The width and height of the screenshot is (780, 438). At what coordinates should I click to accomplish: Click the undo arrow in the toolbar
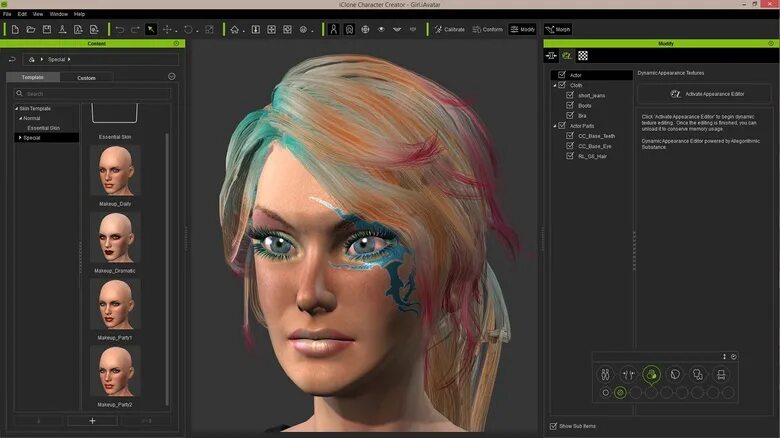click(x=119, y=30)
